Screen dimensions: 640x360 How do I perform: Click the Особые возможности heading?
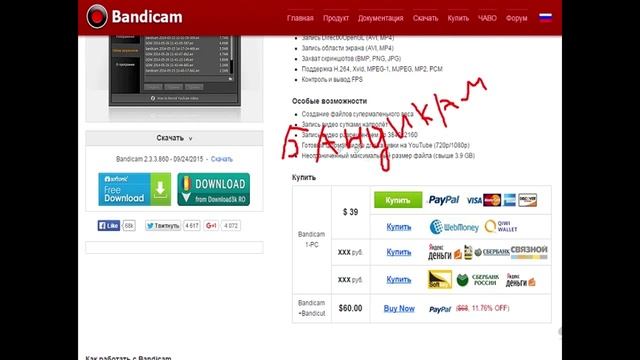click(329, 101)
